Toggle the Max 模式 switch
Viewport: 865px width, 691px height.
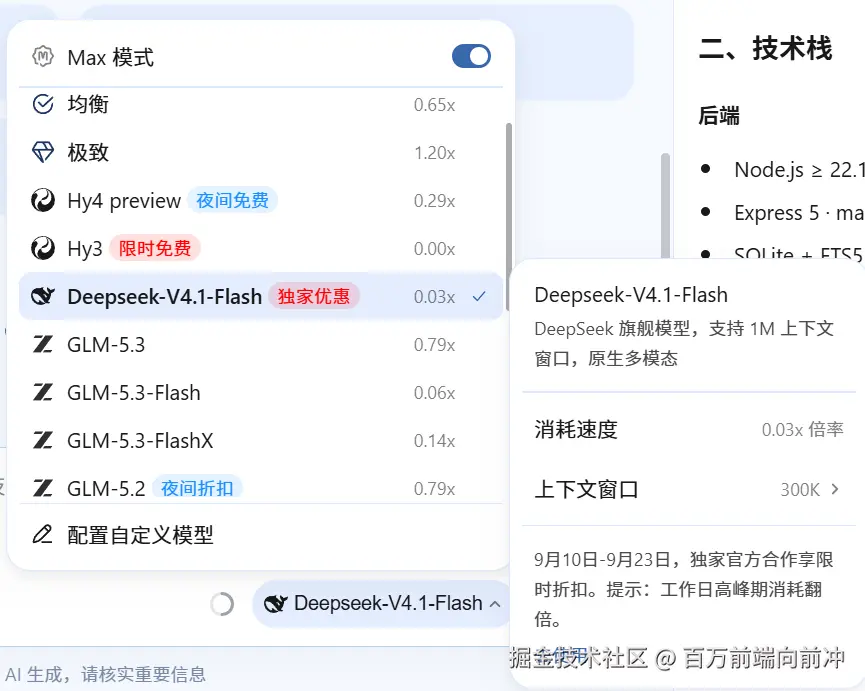point(471,56)
